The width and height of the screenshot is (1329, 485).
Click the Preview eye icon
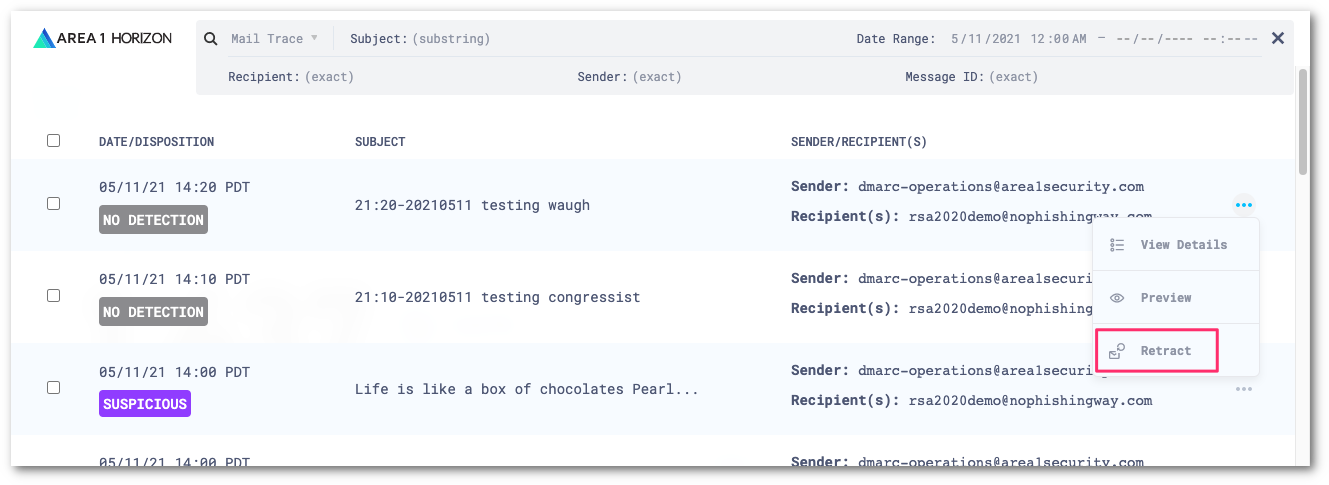coord(1118,298)
